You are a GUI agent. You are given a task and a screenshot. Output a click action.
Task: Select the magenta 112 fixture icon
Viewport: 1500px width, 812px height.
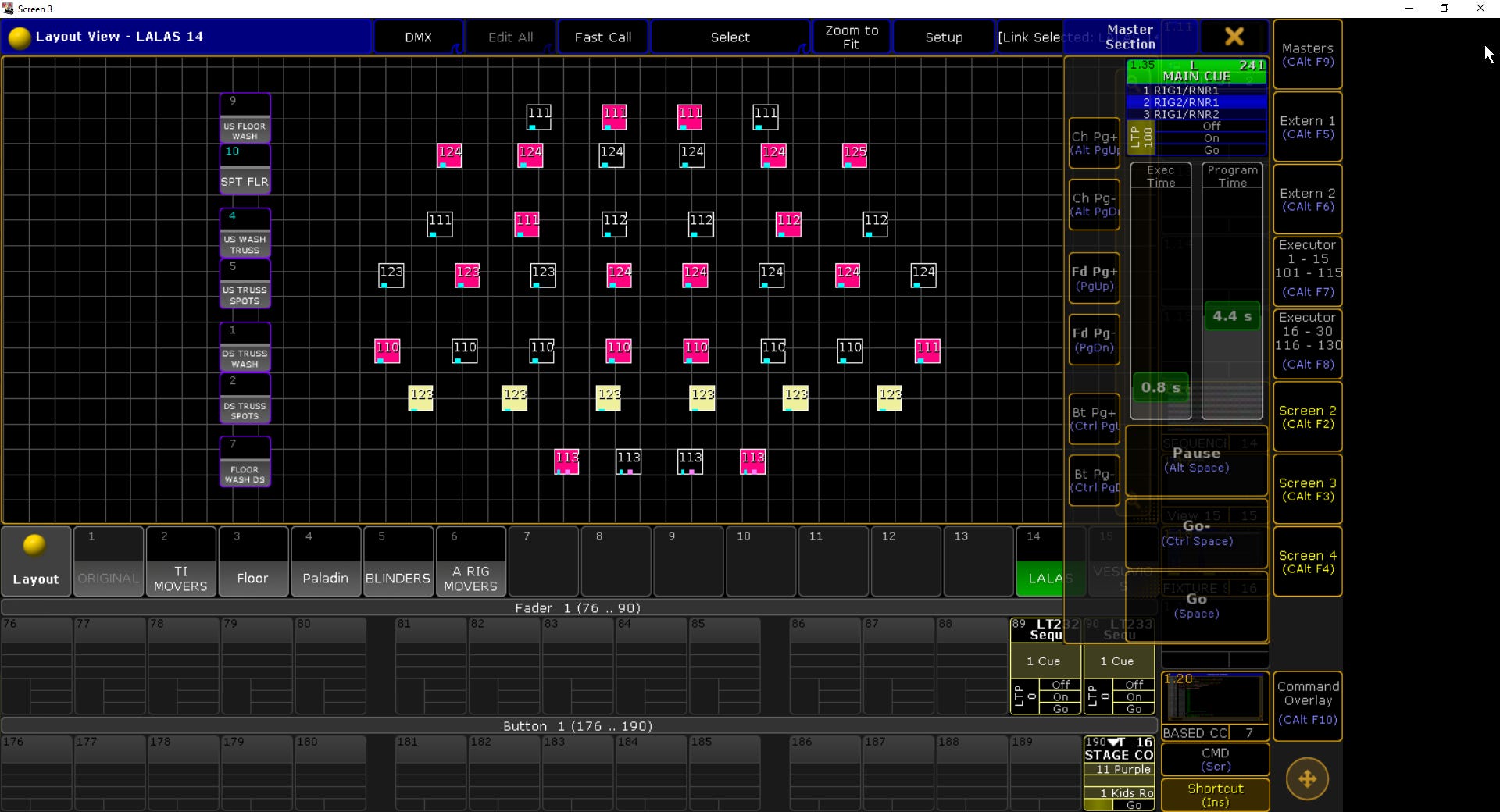788,223
